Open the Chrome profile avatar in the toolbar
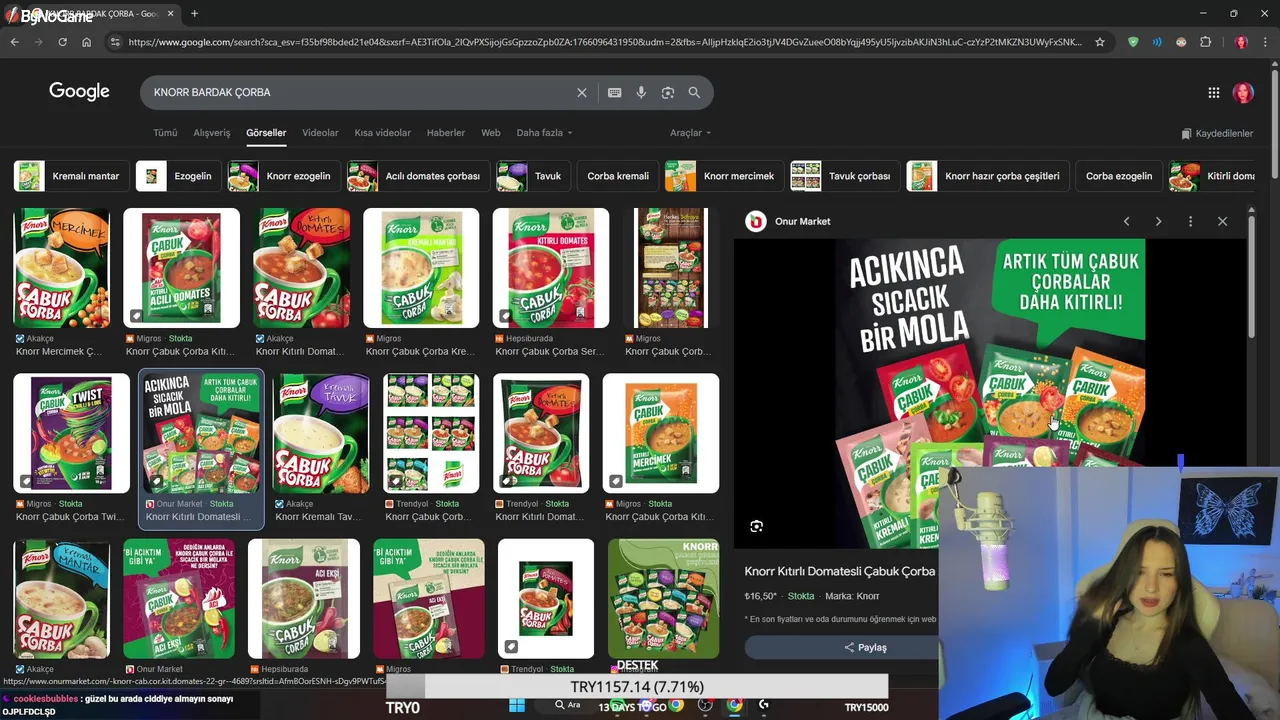Screen dimensions: 1280x720 (1241, 42)
